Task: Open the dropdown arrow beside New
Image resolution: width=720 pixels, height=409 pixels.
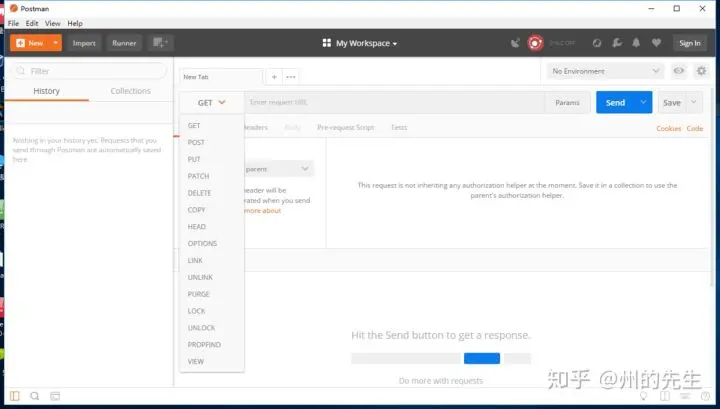Action: tap(56, 43)
